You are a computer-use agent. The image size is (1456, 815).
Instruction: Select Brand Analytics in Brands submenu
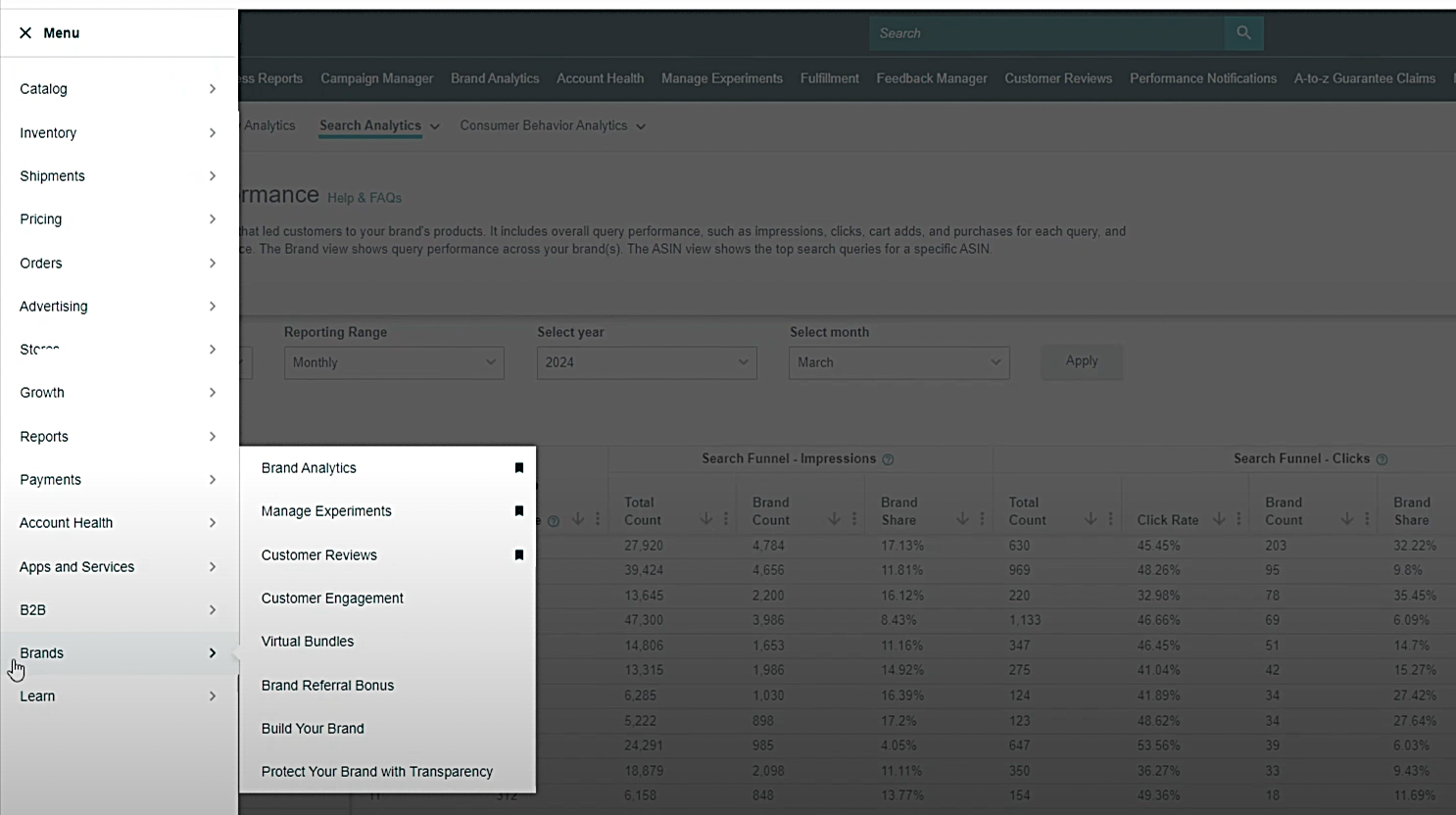coord(309,468)
